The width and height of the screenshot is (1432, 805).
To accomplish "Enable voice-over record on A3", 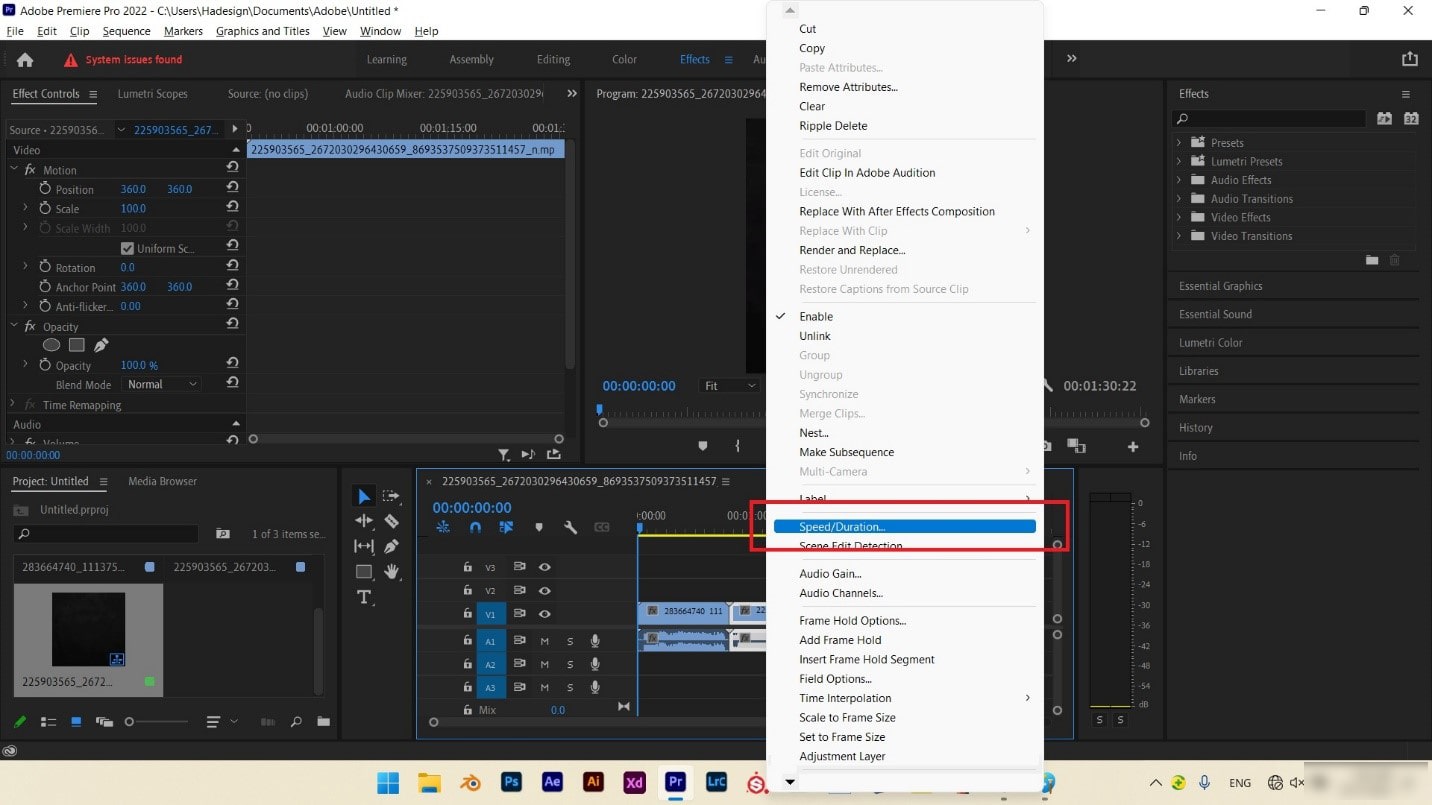I will 595,687.
